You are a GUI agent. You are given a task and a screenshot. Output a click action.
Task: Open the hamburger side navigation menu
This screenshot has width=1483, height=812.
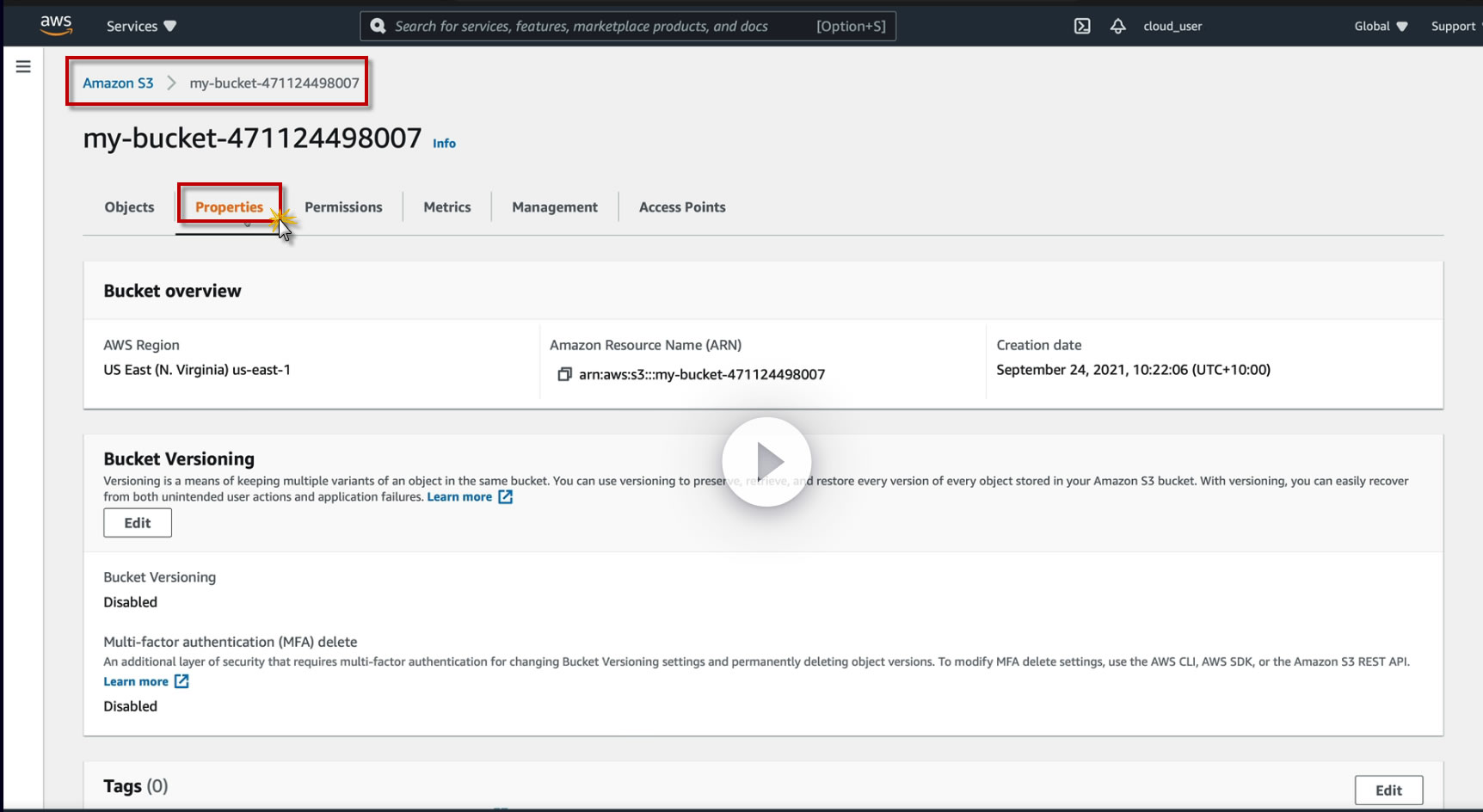point(23,66)
